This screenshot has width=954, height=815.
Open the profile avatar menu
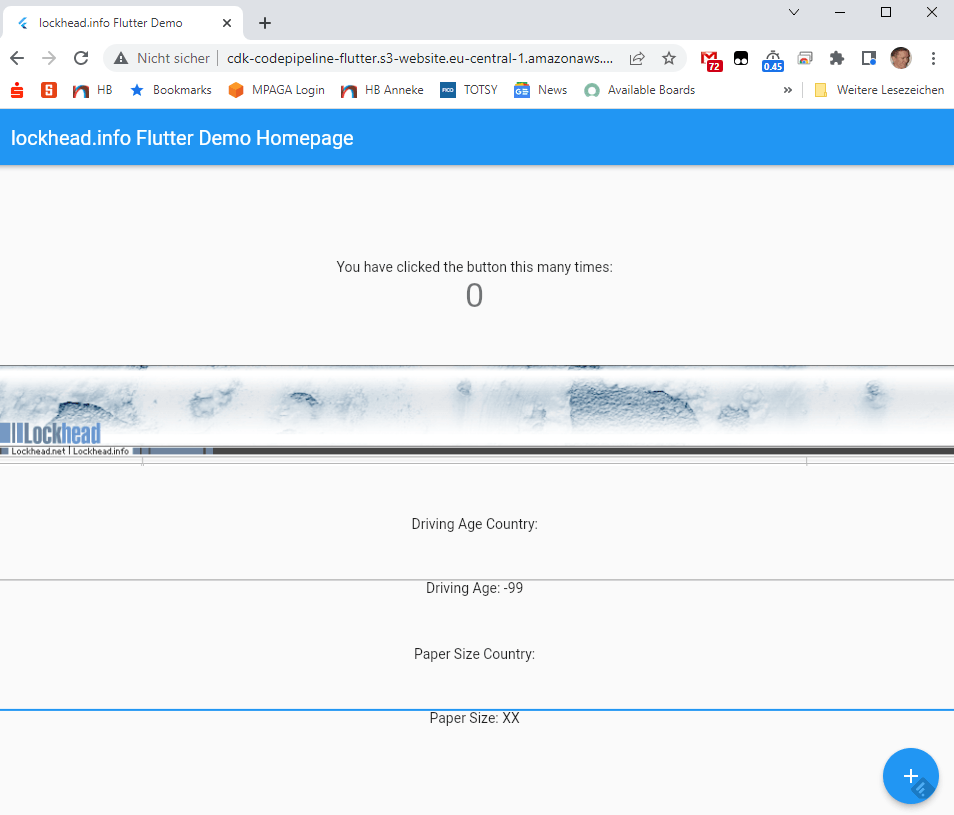click(x=901, y=58)
